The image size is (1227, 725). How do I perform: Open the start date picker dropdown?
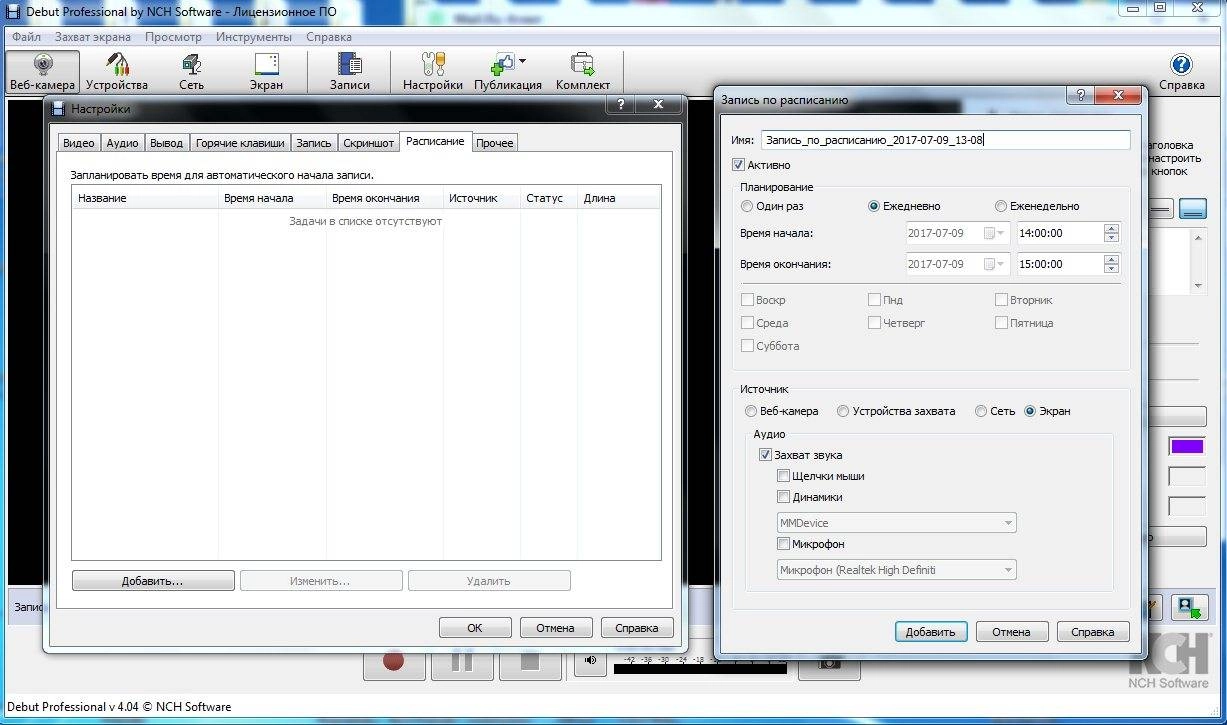pyautogui.click(x=996, y=233)
